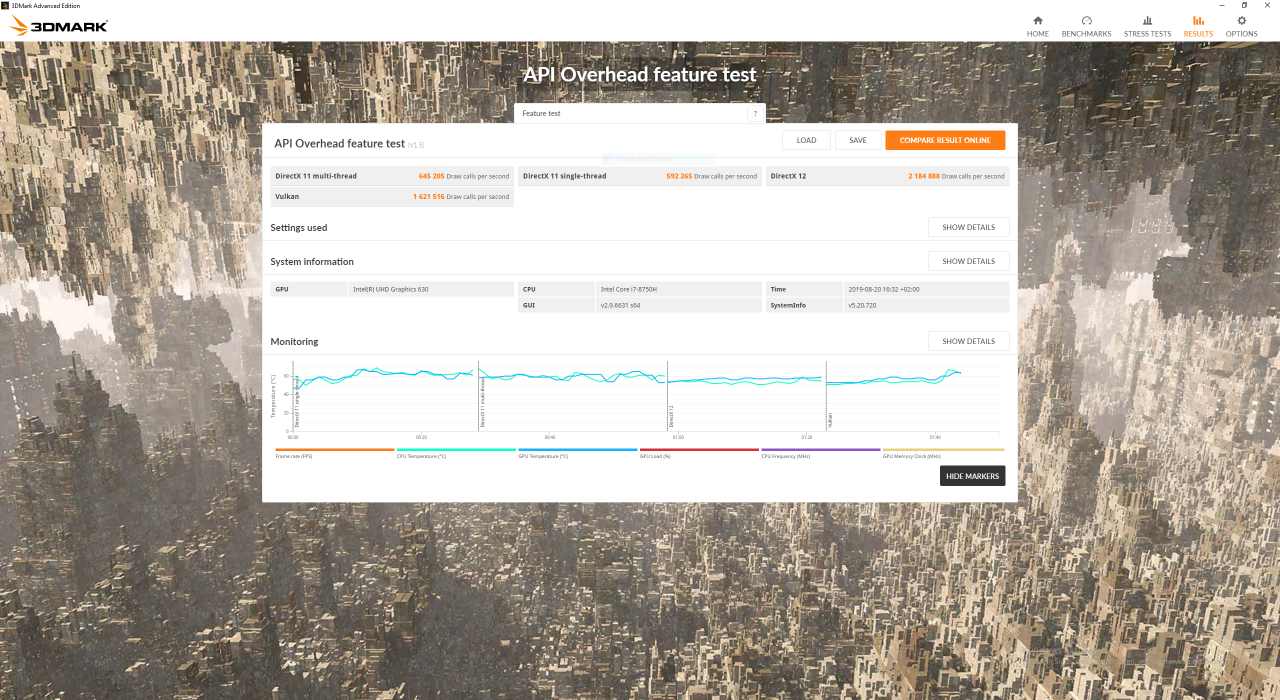This screenshot has height=700, width=1280.
Task: Click the DirectX 11 multi-thread chart marker
Action: click(482, 401)
